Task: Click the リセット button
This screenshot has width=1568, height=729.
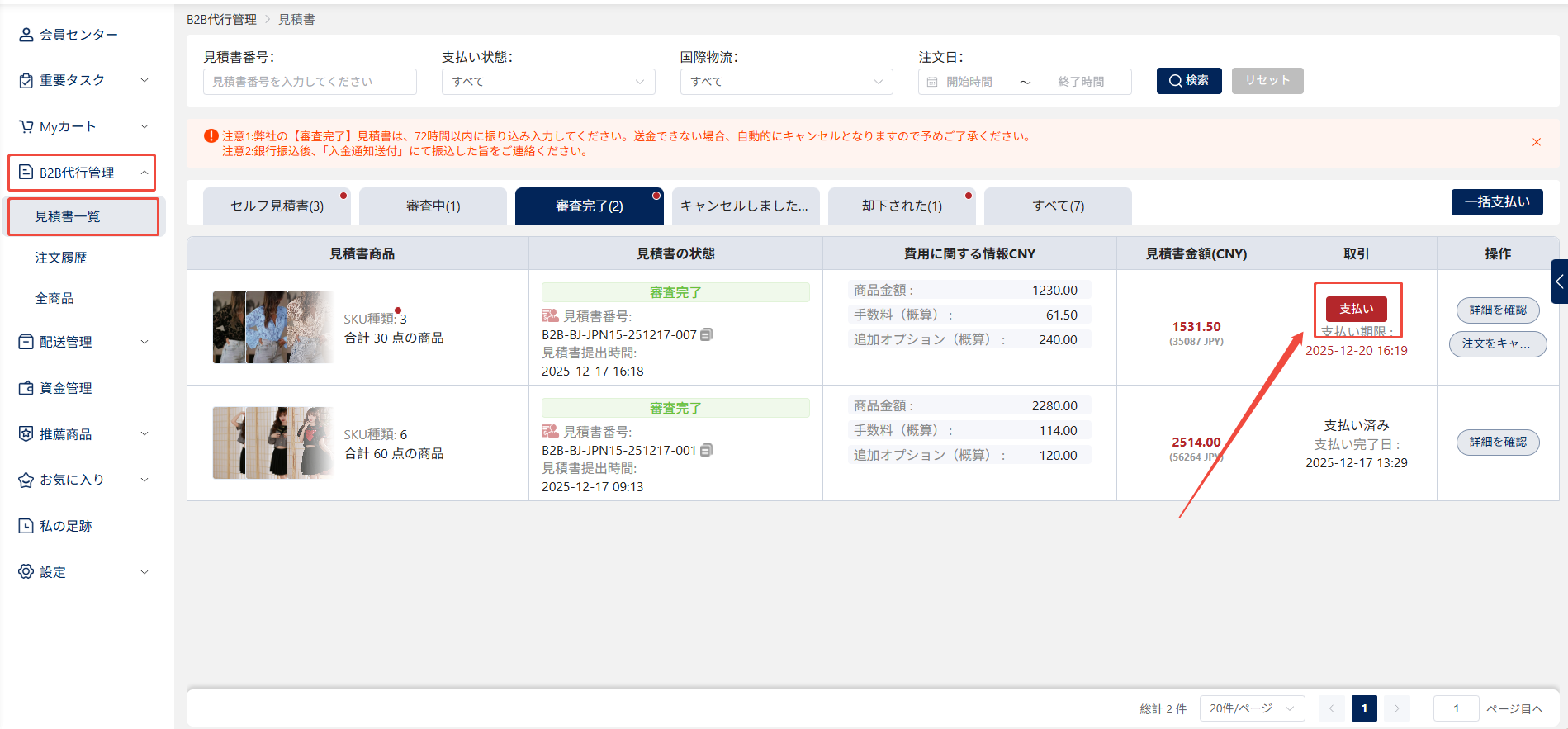Action: pyautogui.click(x=1267, y=81)
